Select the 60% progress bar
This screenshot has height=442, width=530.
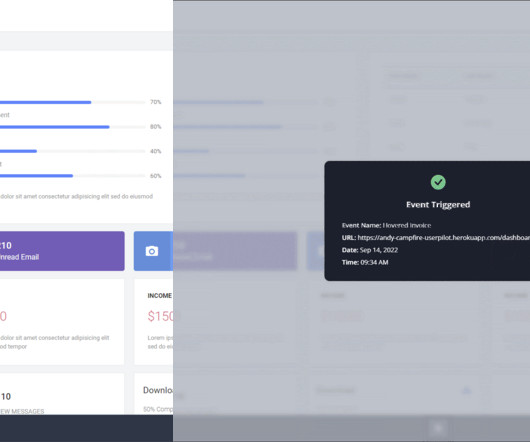coord(72,176)
